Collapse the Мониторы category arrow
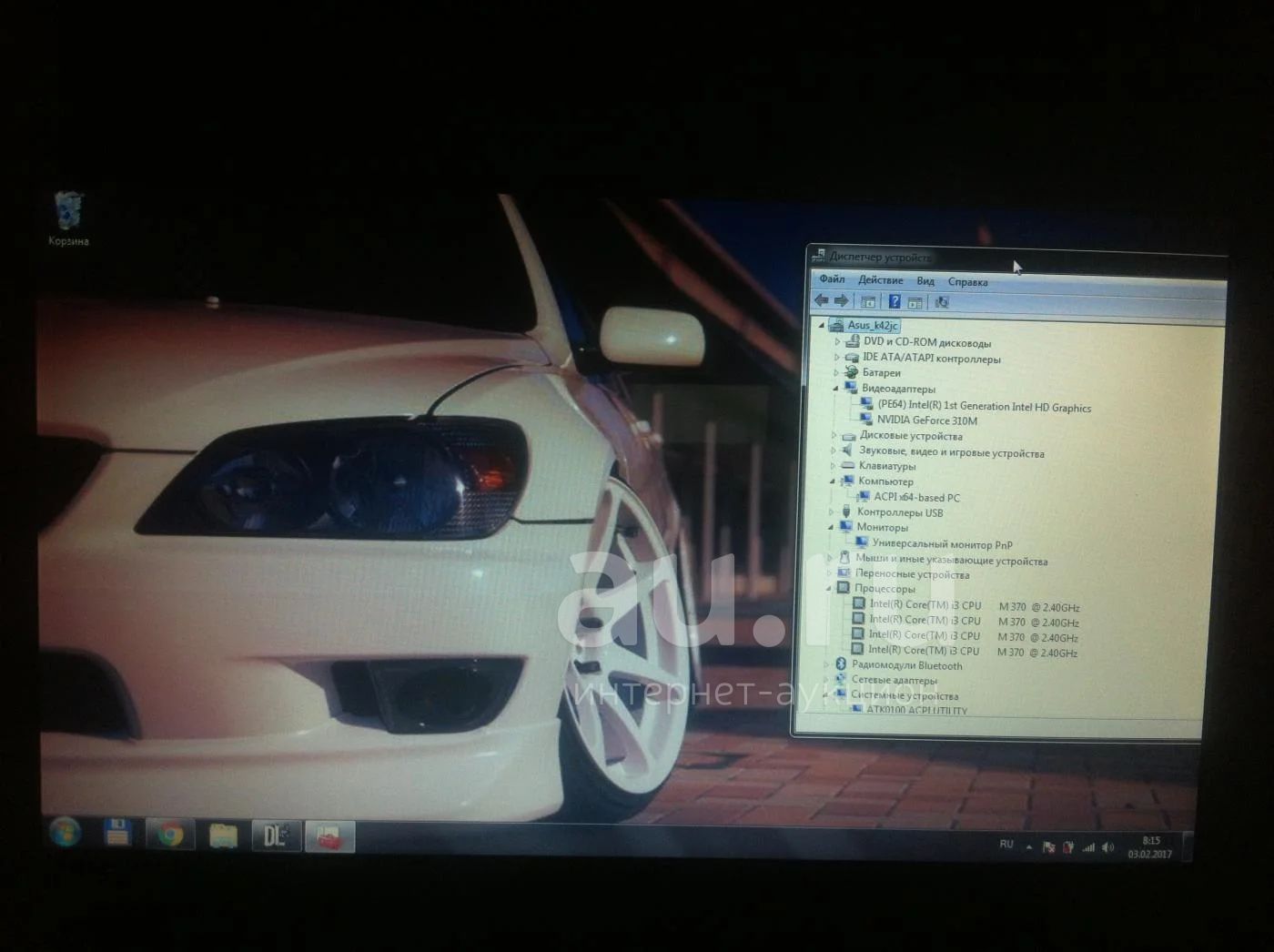 tap(831, 526)
